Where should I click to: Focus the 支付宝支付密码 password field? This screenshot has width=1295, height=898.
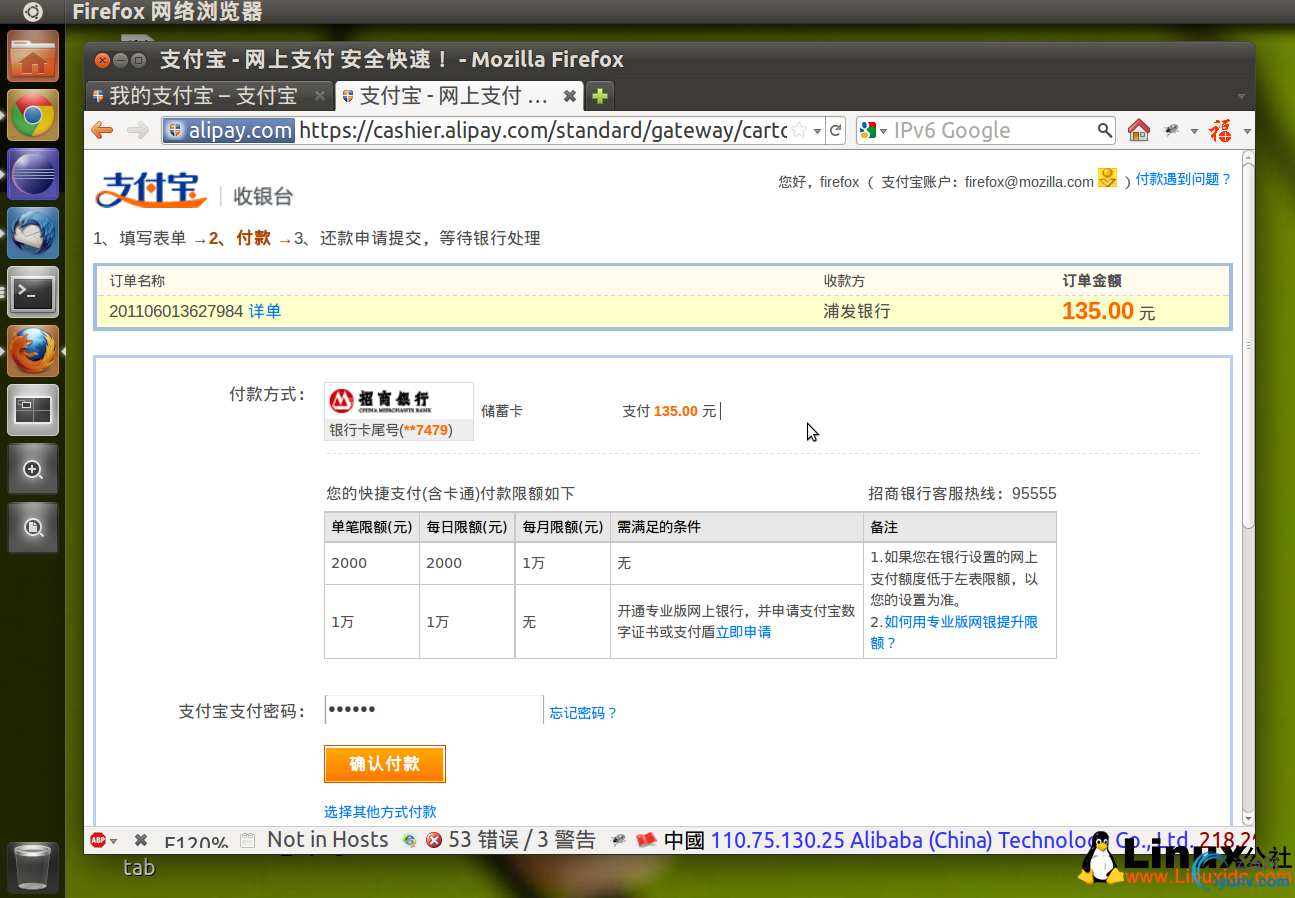(434, 710)
